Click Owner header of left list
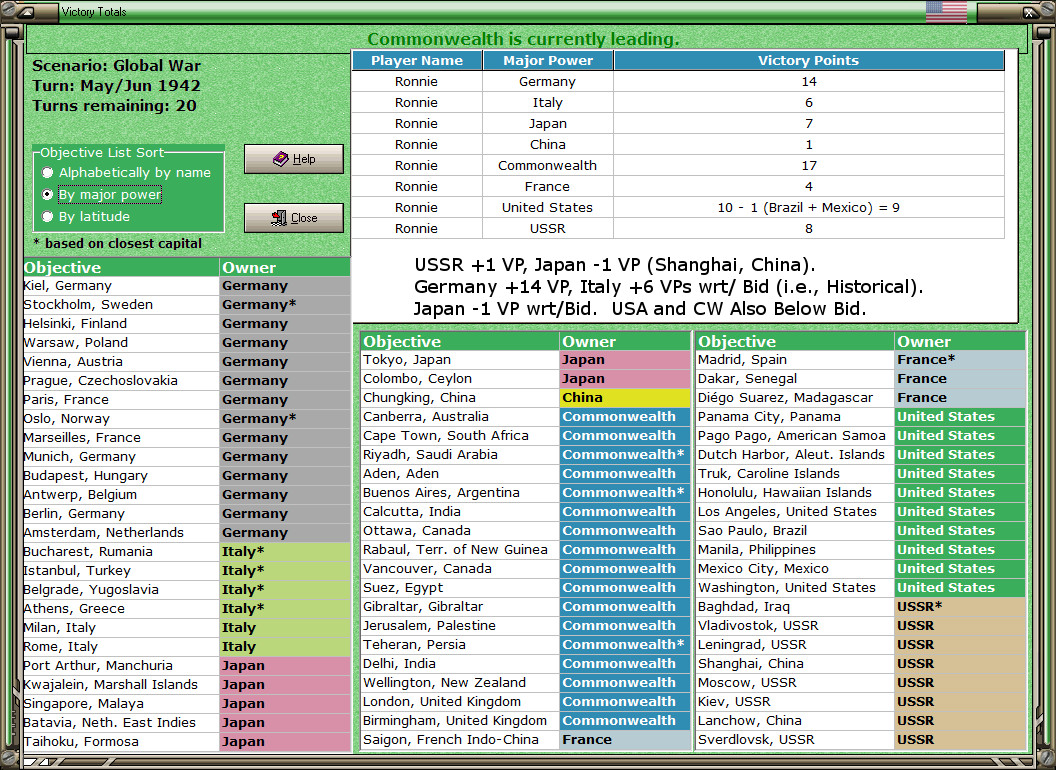This screenshot has height=770, width=1056. click(x=285, y=267)
